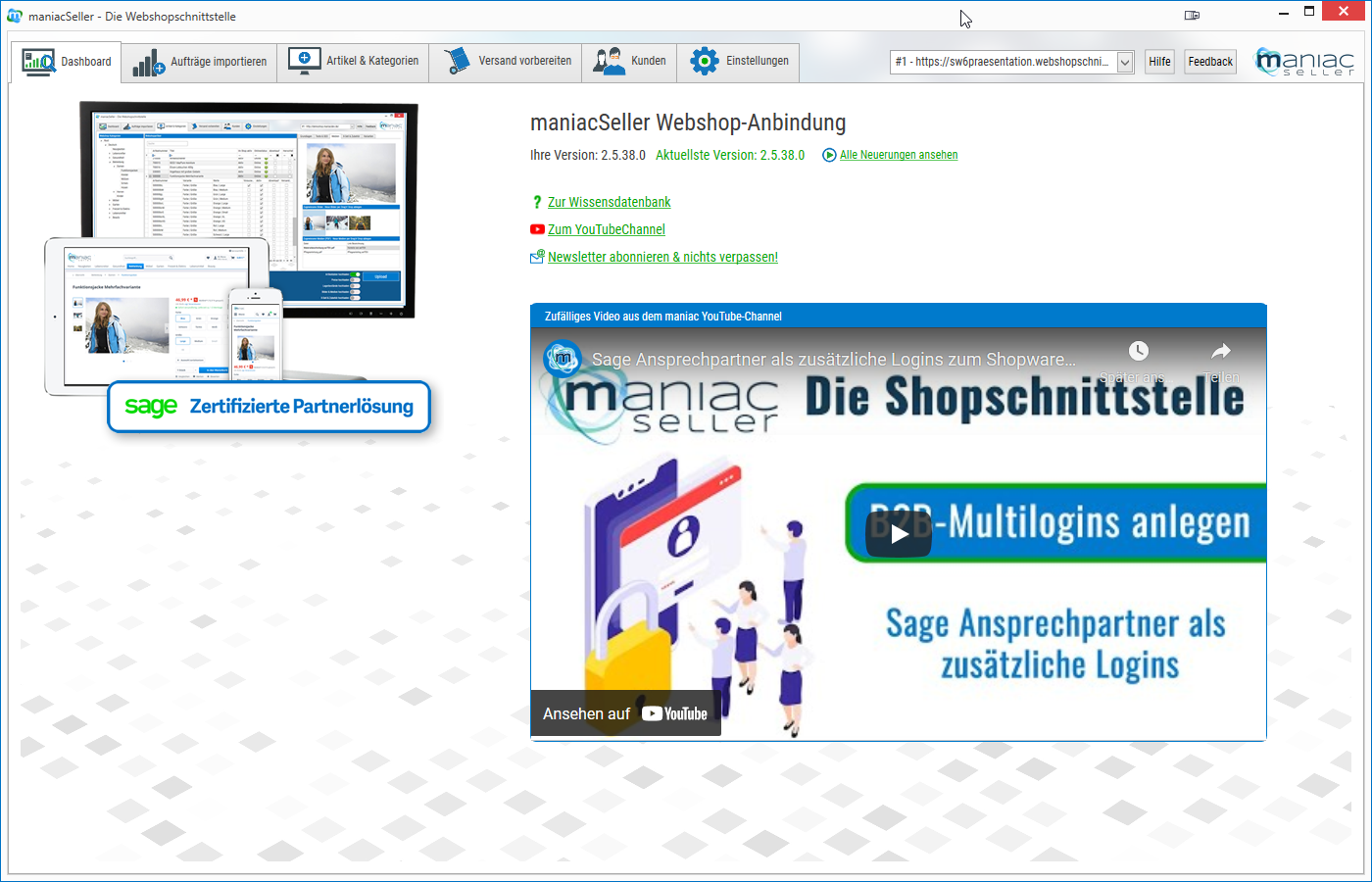Click the maniac Seller logo top right
1372x882 pixels.
[x=1304, y=62]
